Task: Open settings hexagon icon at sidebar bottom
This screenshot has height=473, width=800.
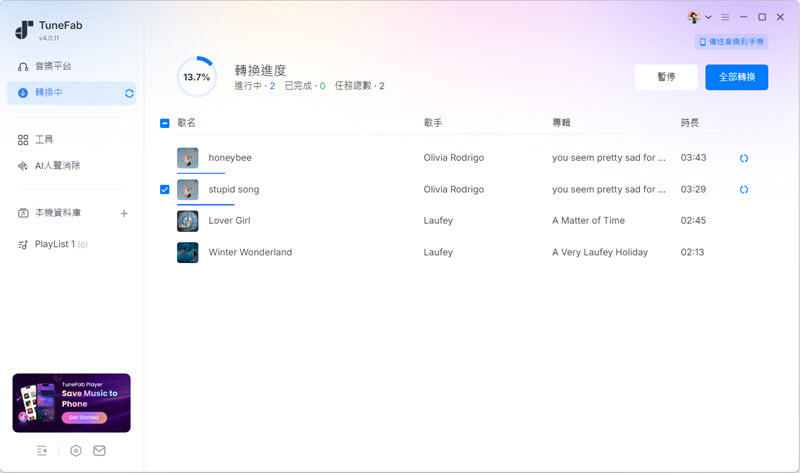Action: pos(76,451)
